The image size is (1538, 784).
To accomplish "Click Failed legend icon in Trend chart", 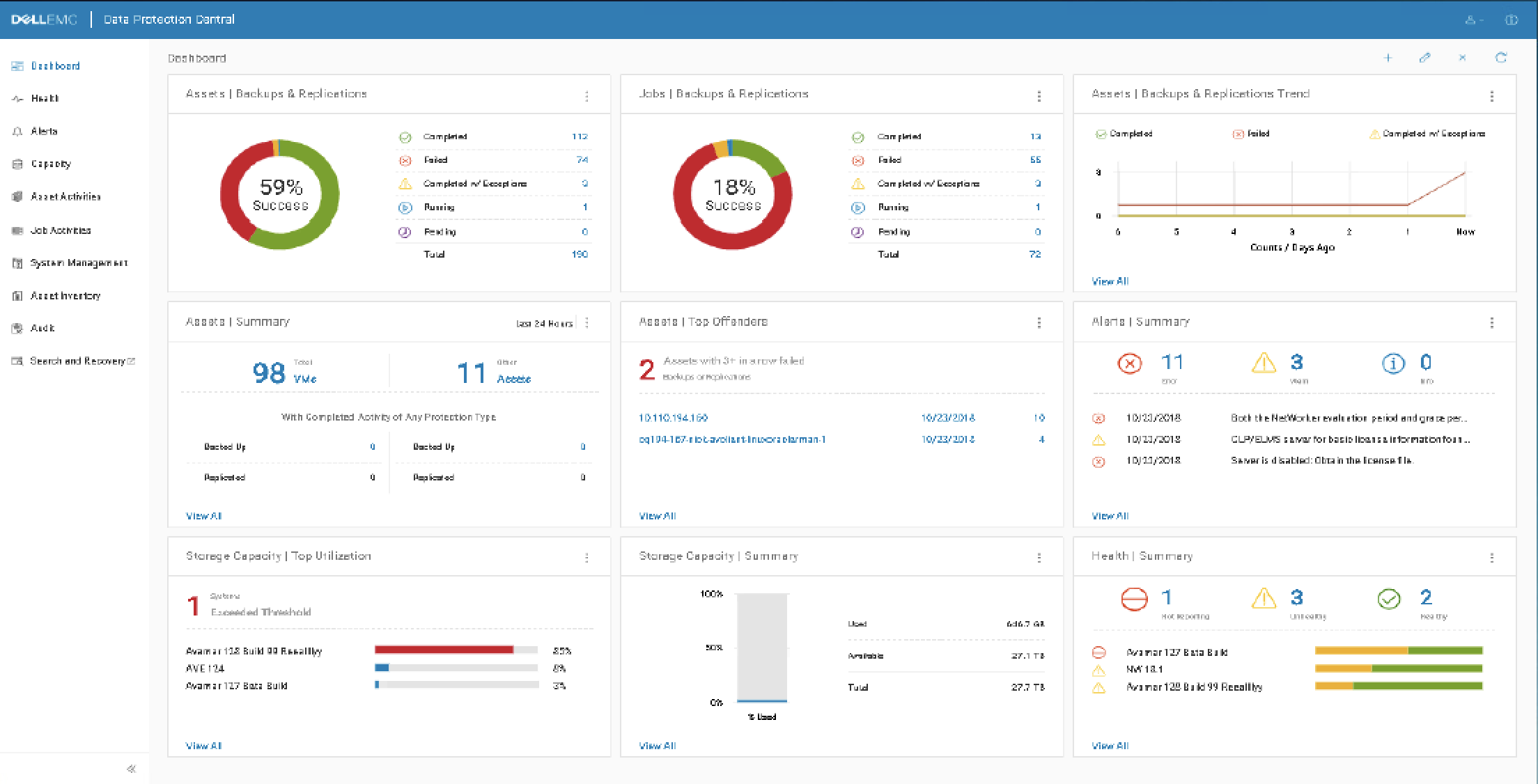I will (1238, 134).
